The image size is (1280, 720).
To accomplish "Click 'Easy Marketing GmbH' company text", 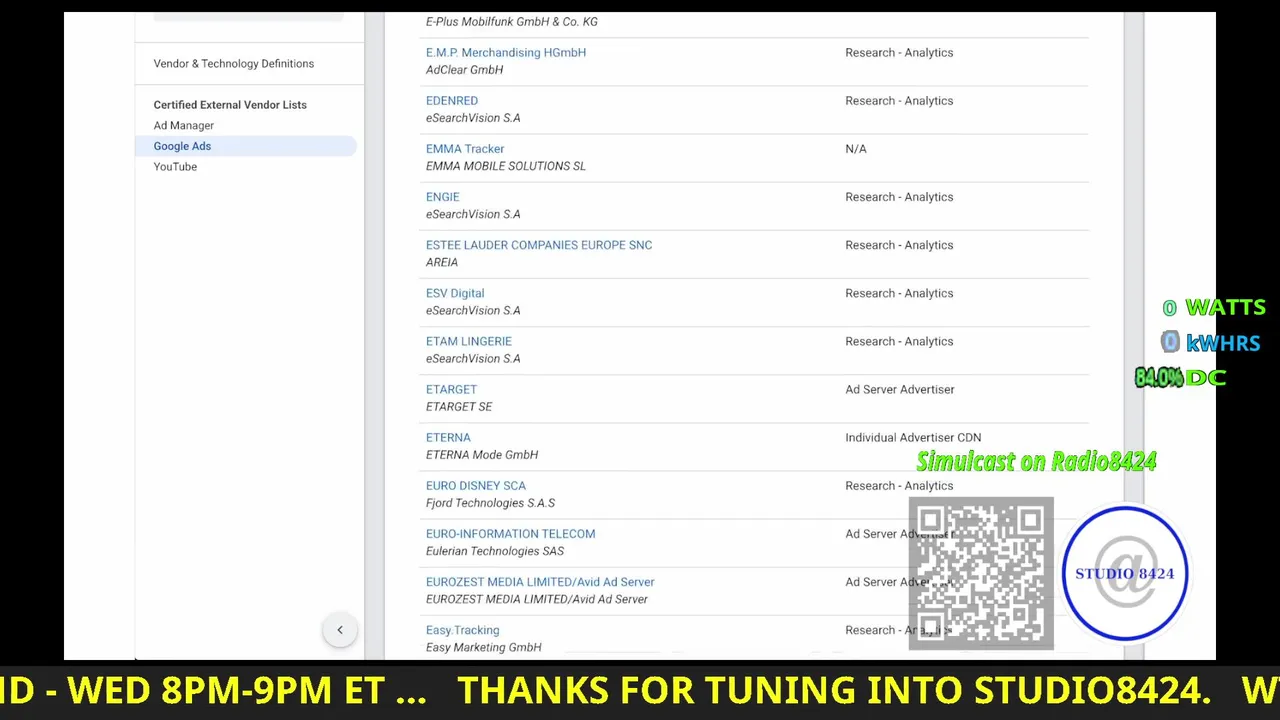I will pyautogui.click(x=484, y=648).
